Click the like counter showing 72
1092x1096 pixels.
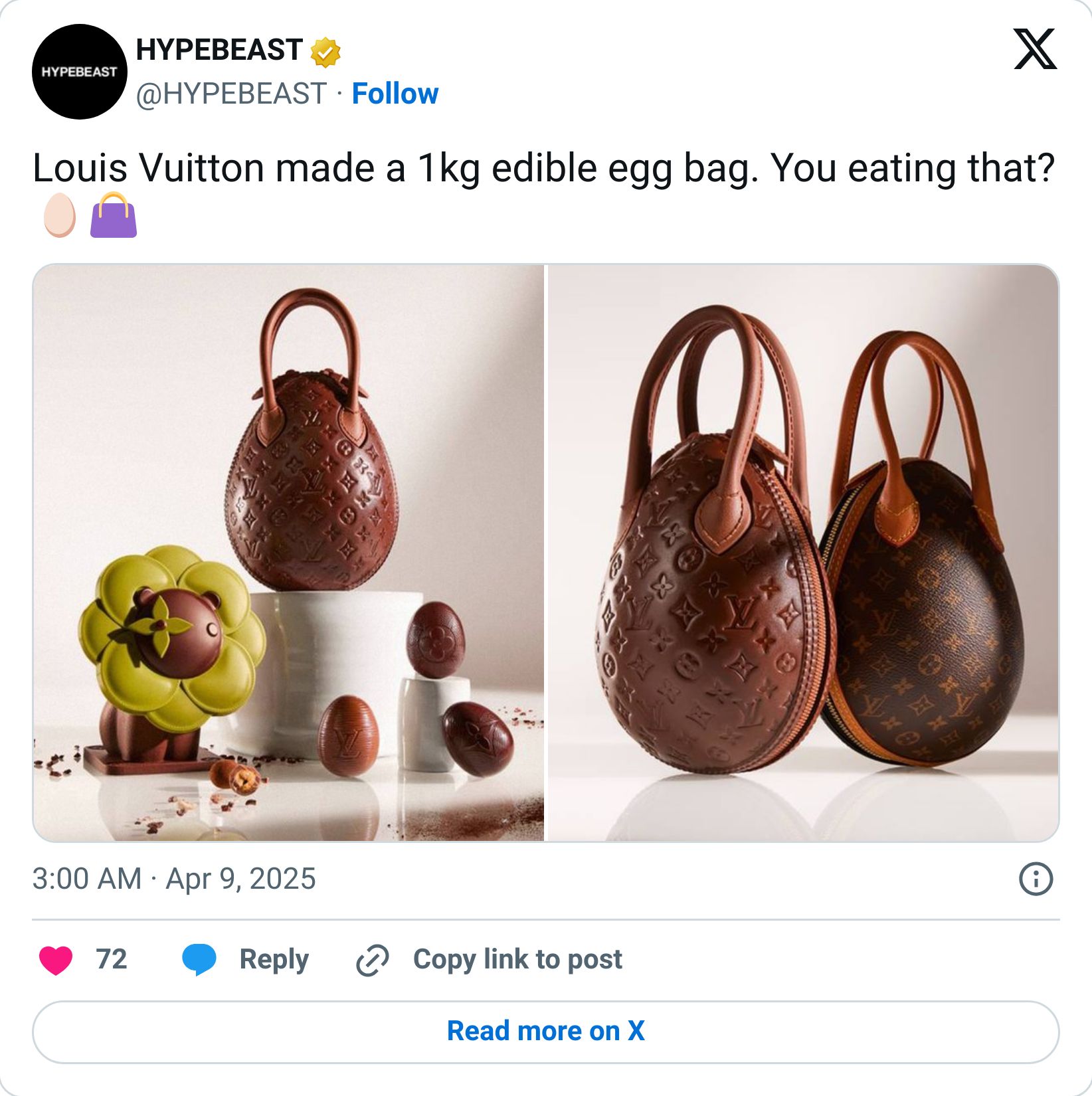point(110,959)
